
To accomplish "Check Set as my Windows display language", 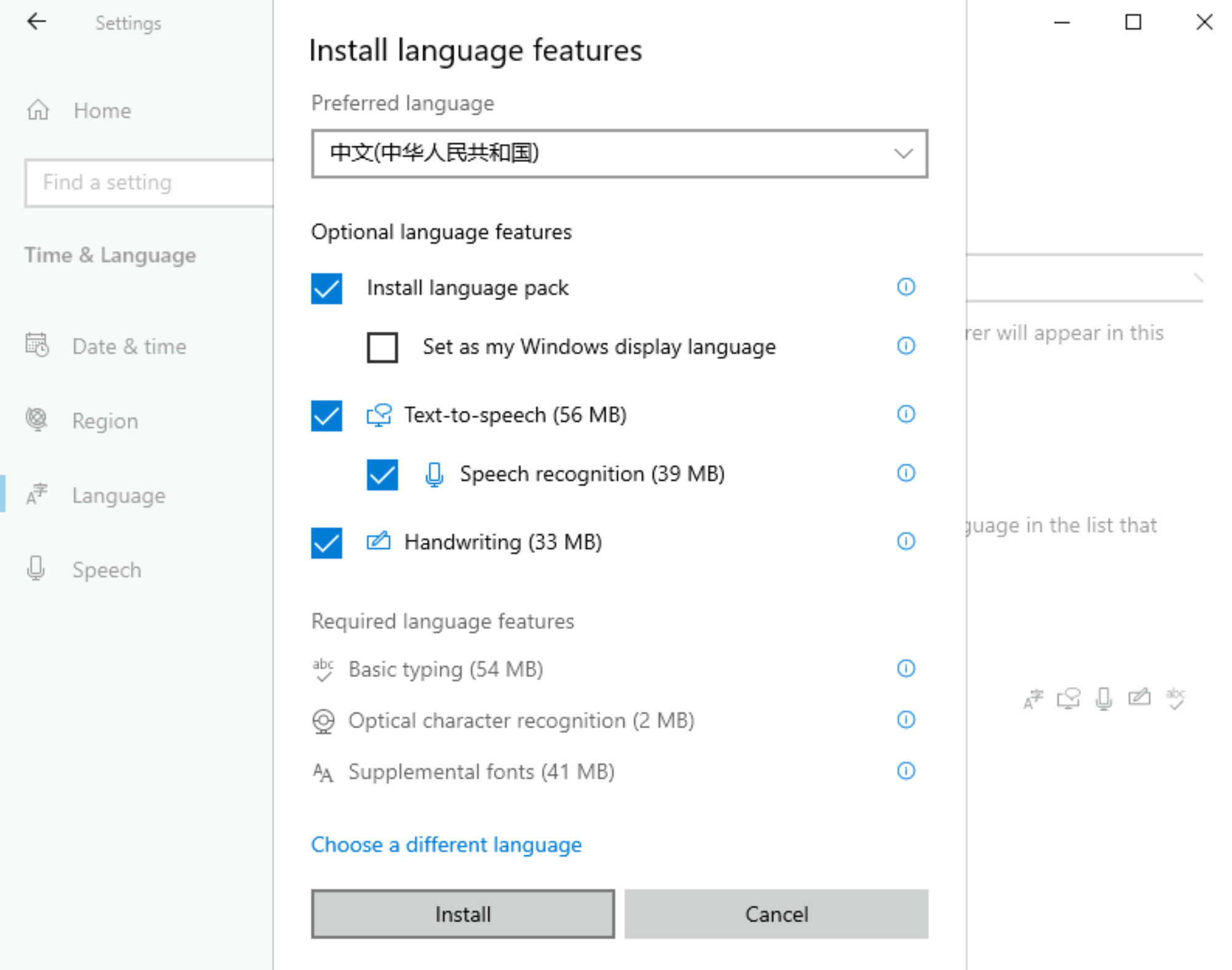I will click(383, 348).
